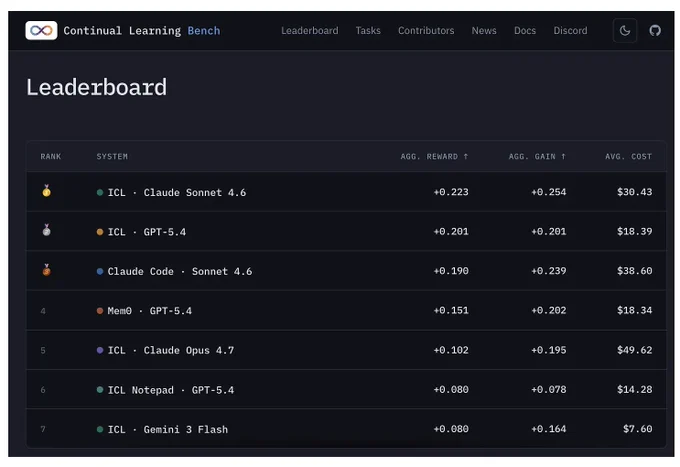Screen dimensions: 680x467
Task: Sort by AGG. REWARD column
Action: pyautogui.click(x=435, y=157)
